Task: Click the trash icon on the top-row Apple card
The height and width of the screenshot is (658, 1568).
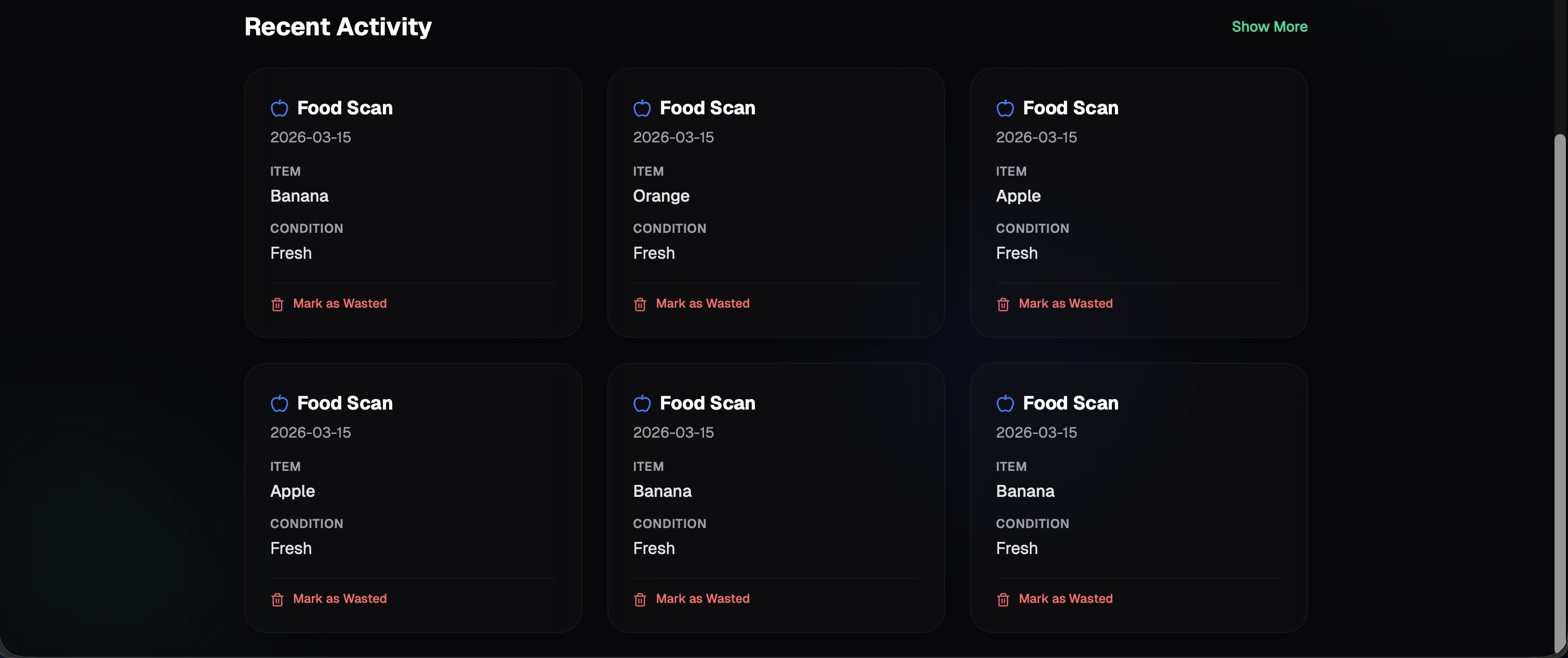Action: (1003, 305)
